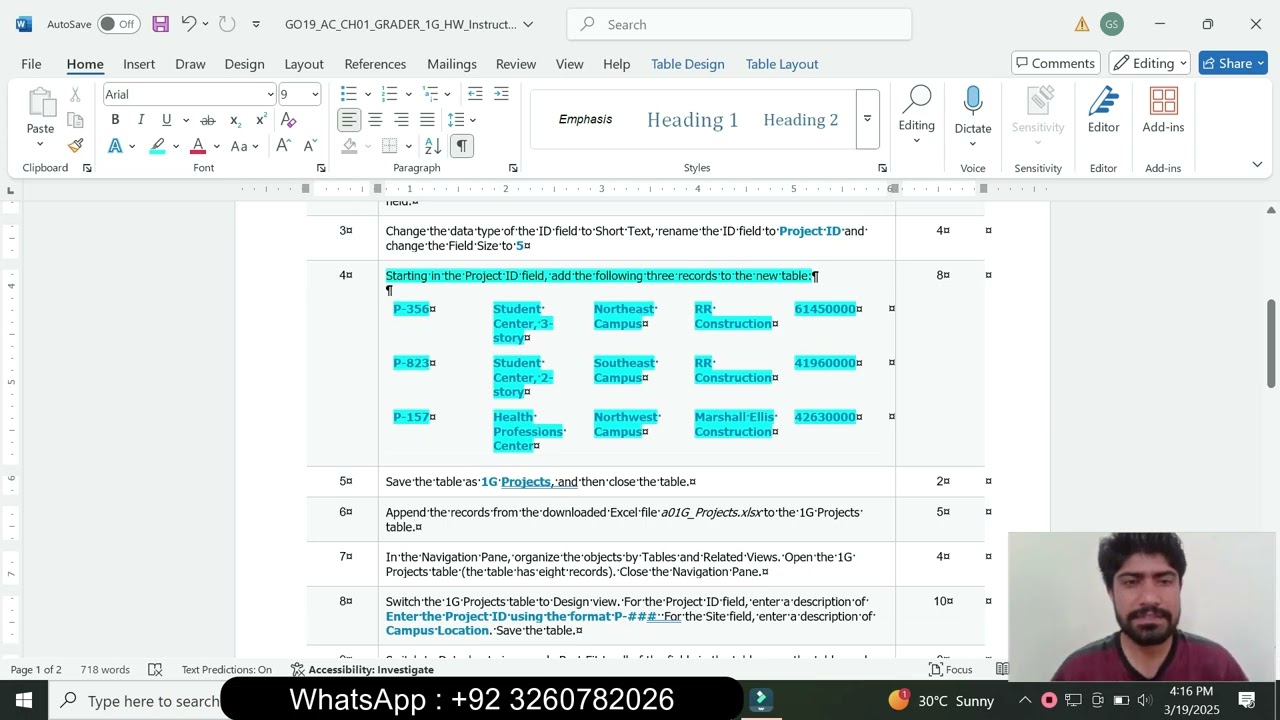Align text right
This screenshot has width=1280, height=720.
coord(401,120)
